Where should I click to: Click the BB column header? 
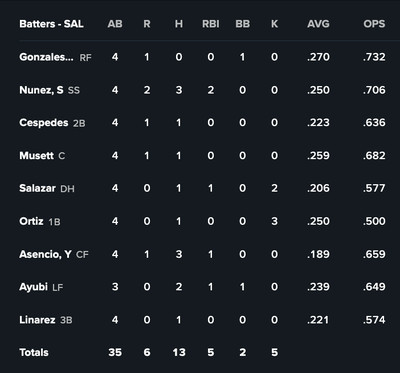point(242,24)
